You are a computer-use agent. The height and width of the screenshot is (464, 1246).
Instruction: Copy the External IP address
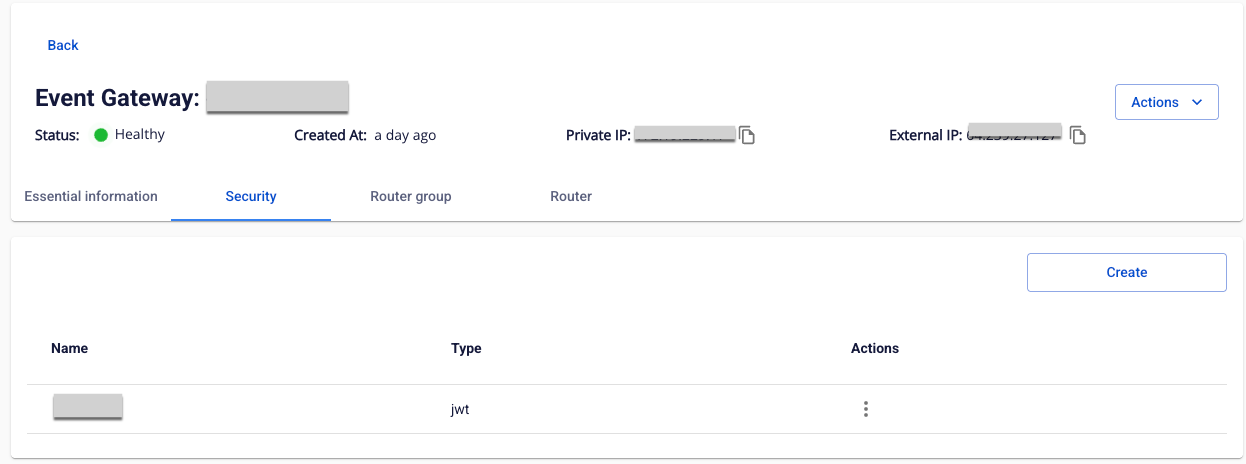coord(1078,135)
